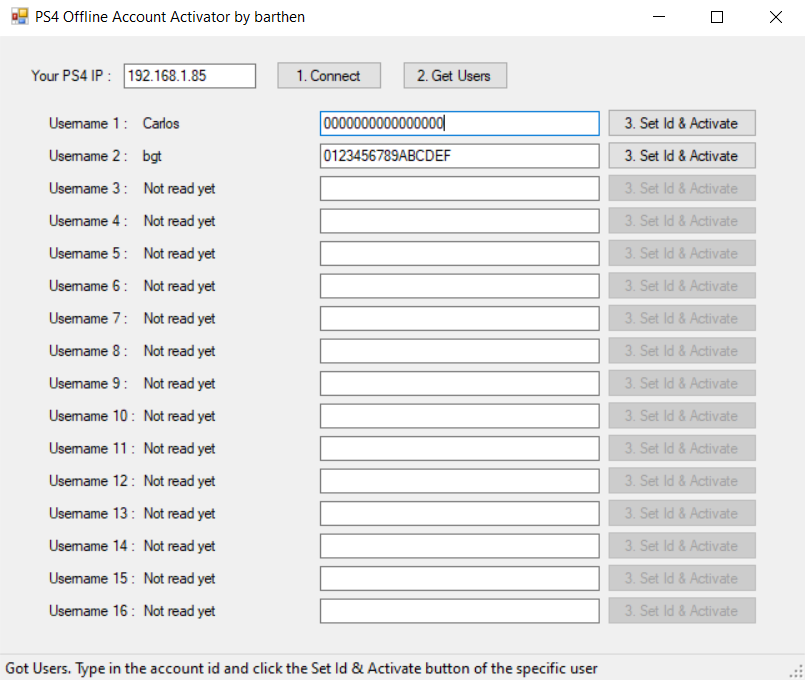Click the Your PS4 IP label
The image size is (805, 680).
point(71,76)
